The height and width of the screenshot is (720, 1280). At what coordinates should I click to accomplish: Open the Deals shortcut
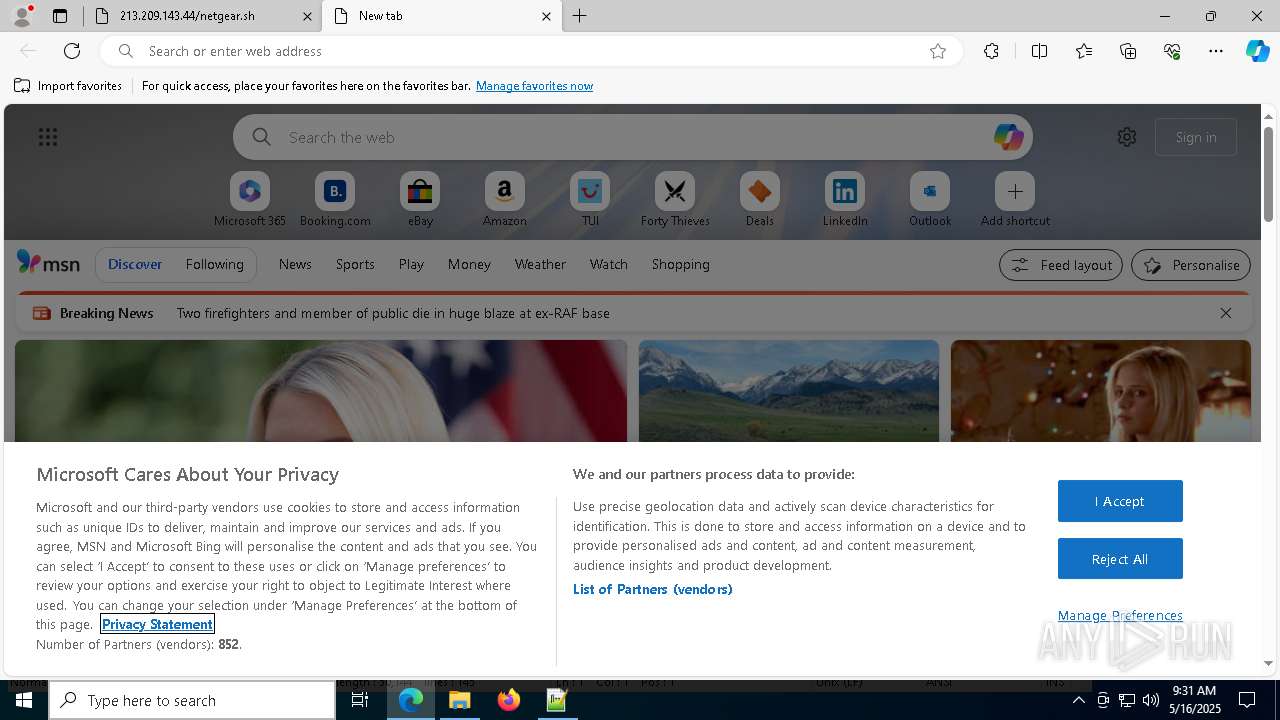coord(760,199)
